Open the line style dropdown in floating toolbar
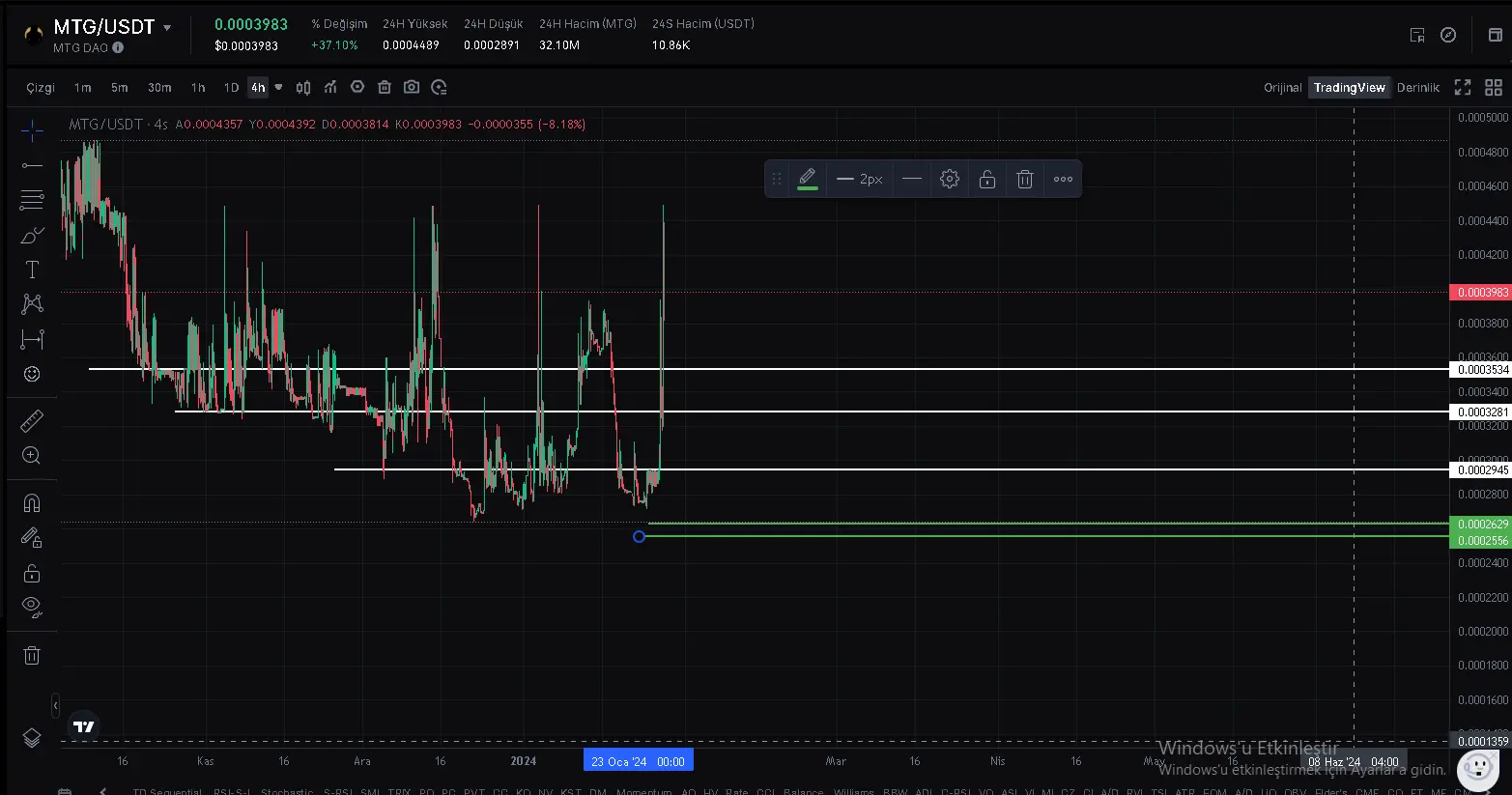Image resolution: width=1512 pixels, height=795 pixels. 912,179
